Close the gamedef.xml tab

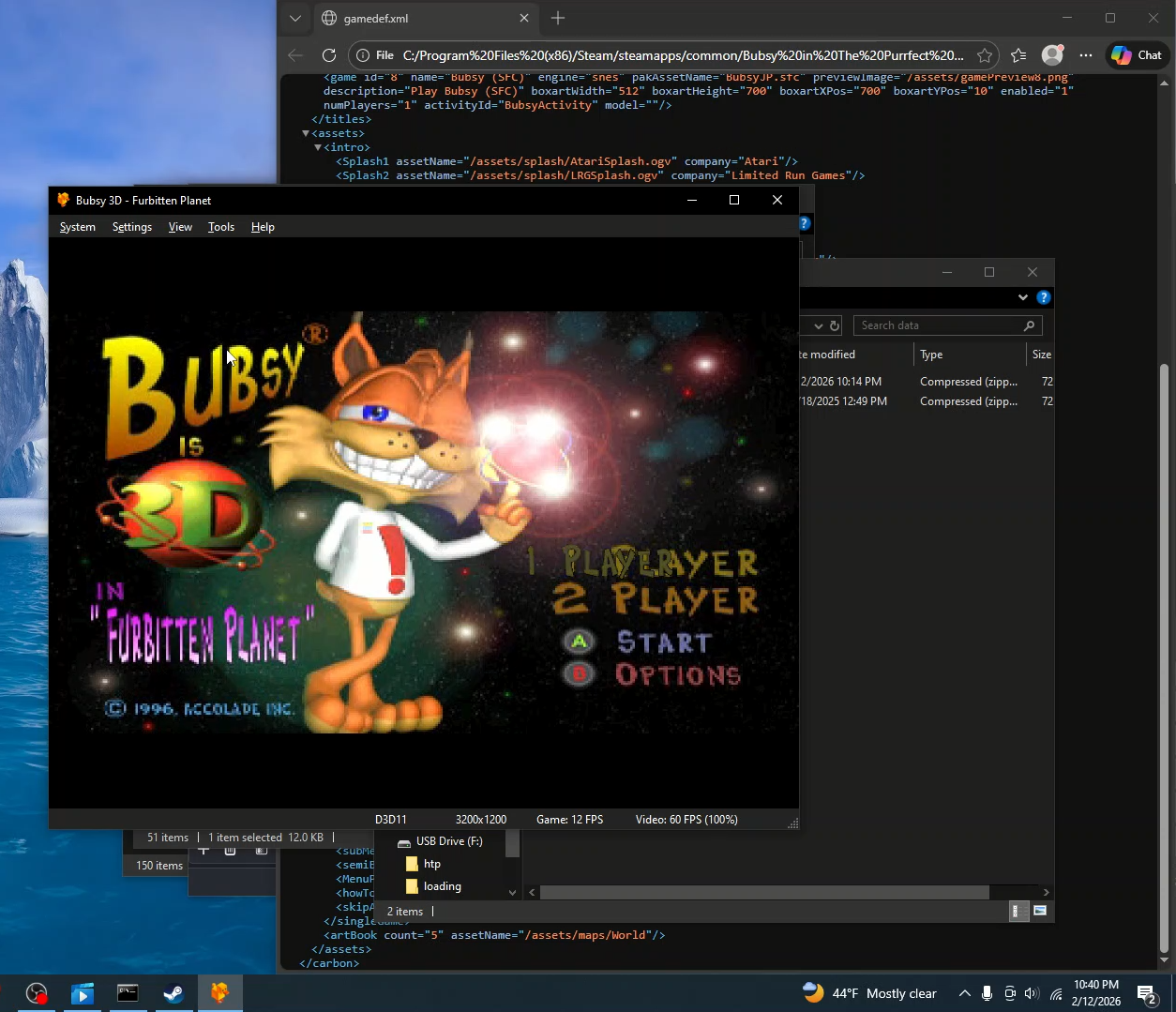[524, 18]
